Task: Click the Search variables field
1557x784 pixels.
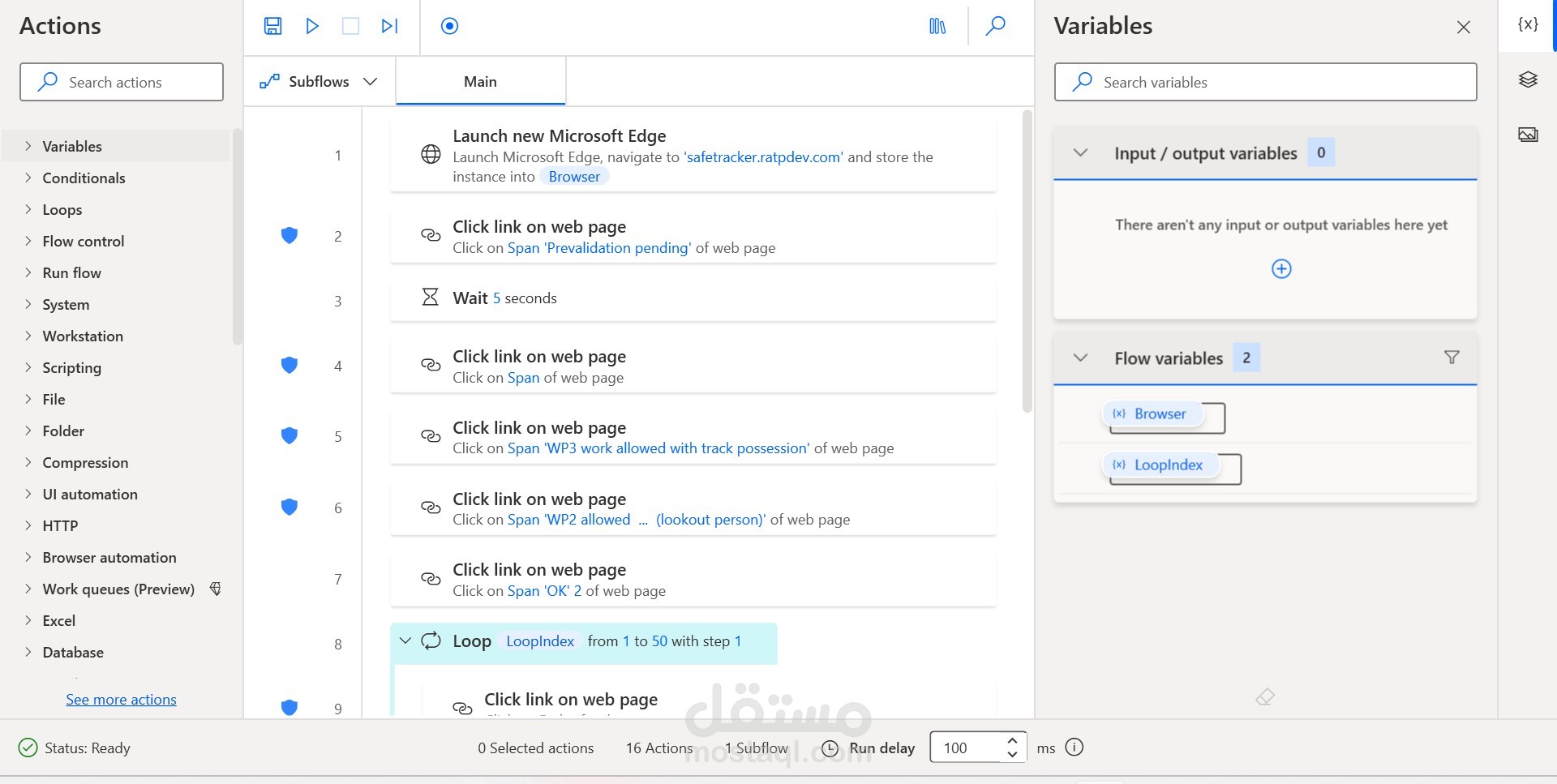Action: (1264, 82)
